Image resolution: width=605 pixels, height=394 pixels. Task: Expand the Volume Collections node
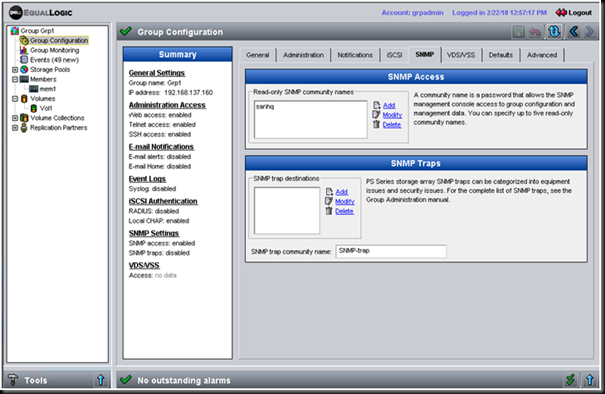pos(15,118)
